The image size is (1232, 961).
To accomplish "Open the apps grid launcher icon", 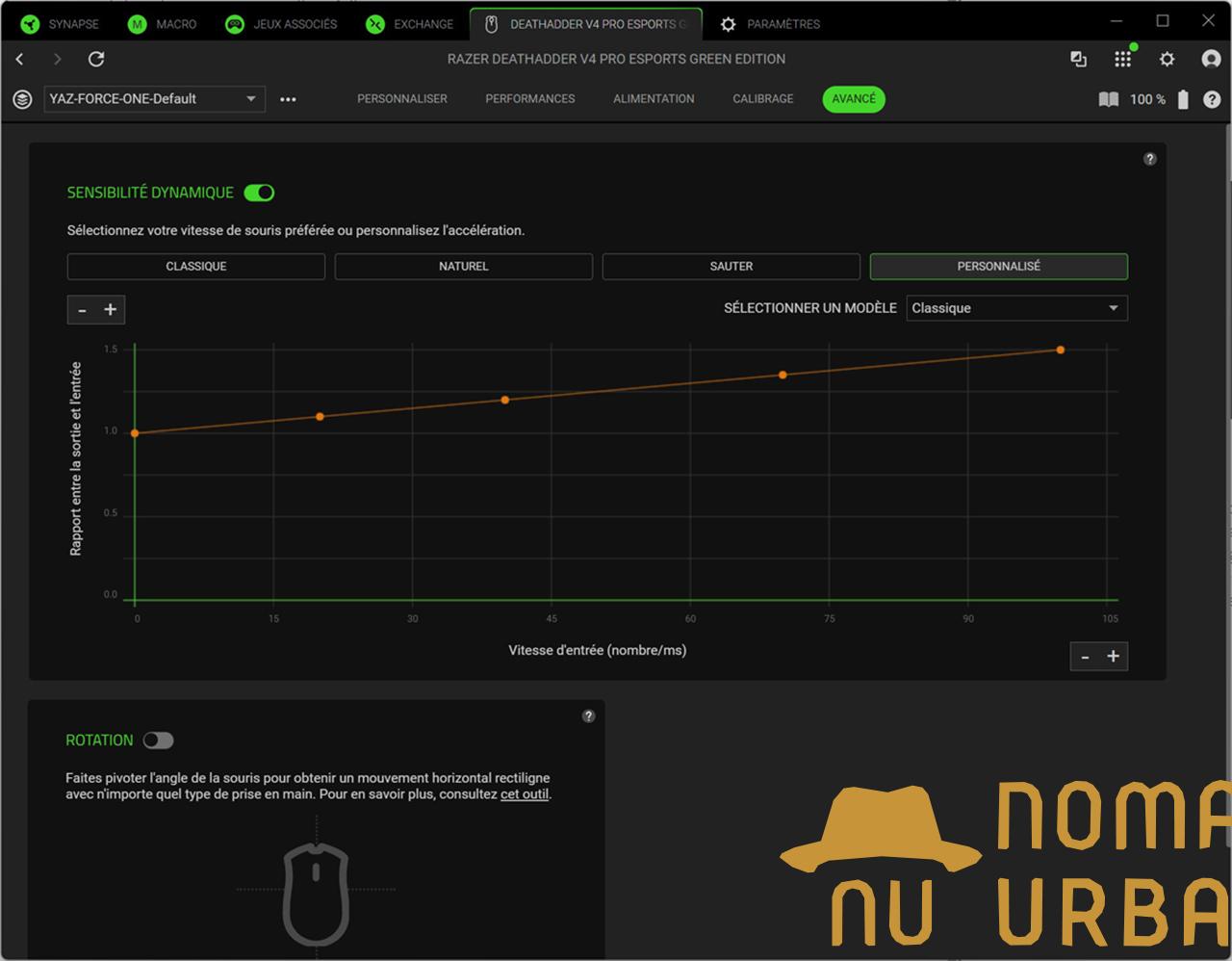I will point(1122,60).
